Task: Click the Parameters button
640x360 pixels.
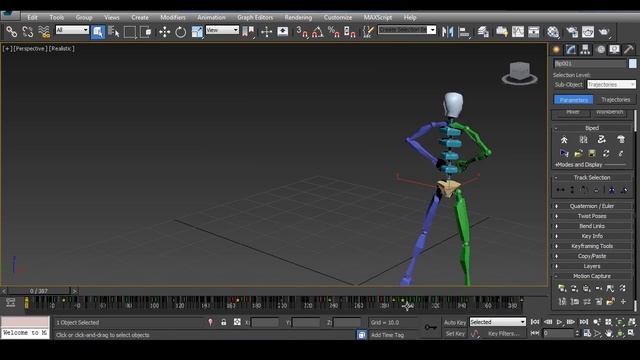Action: point(573,100)
